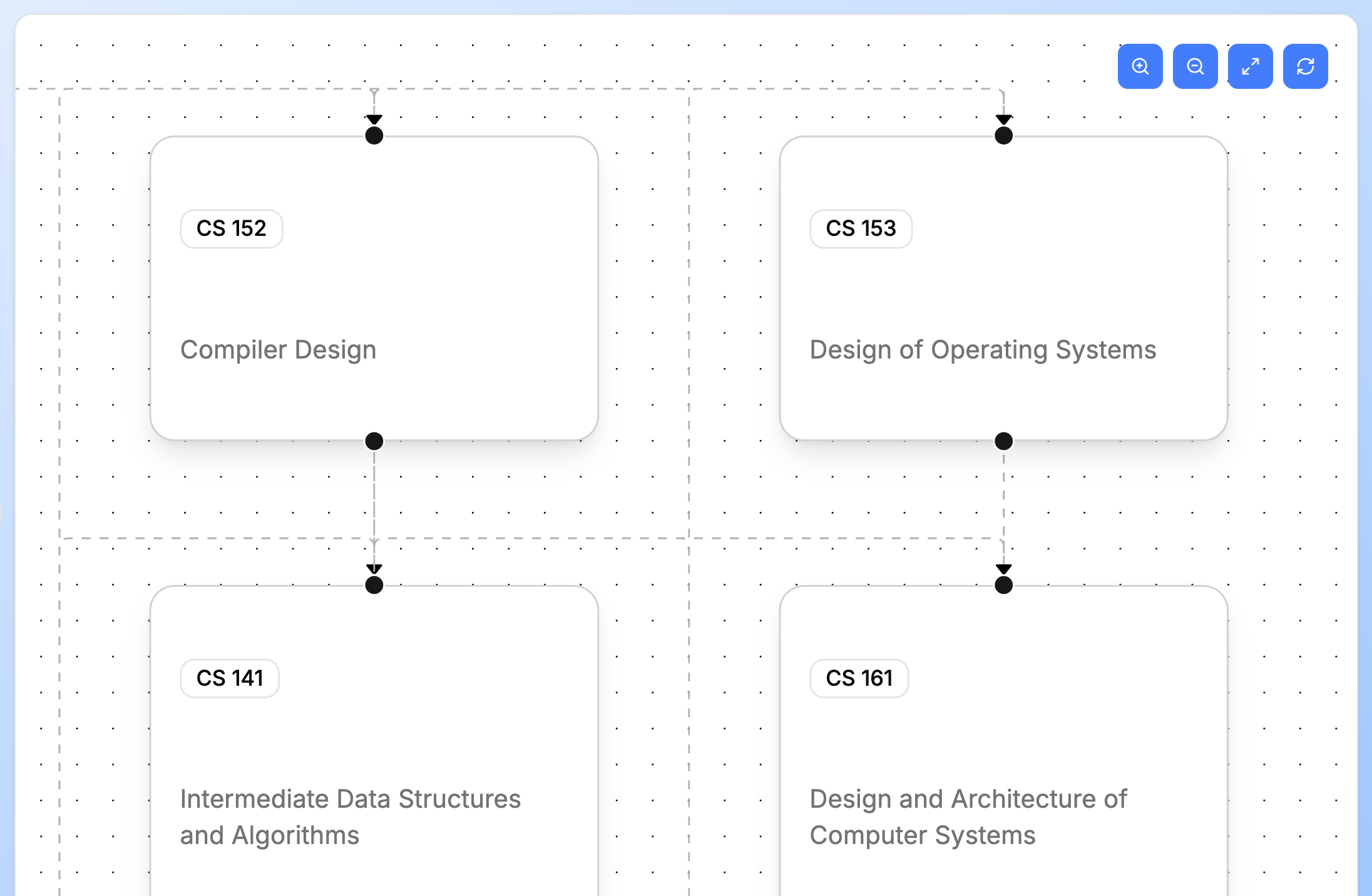Click bottom connector dot of CS 153 node

(1003, 441)
